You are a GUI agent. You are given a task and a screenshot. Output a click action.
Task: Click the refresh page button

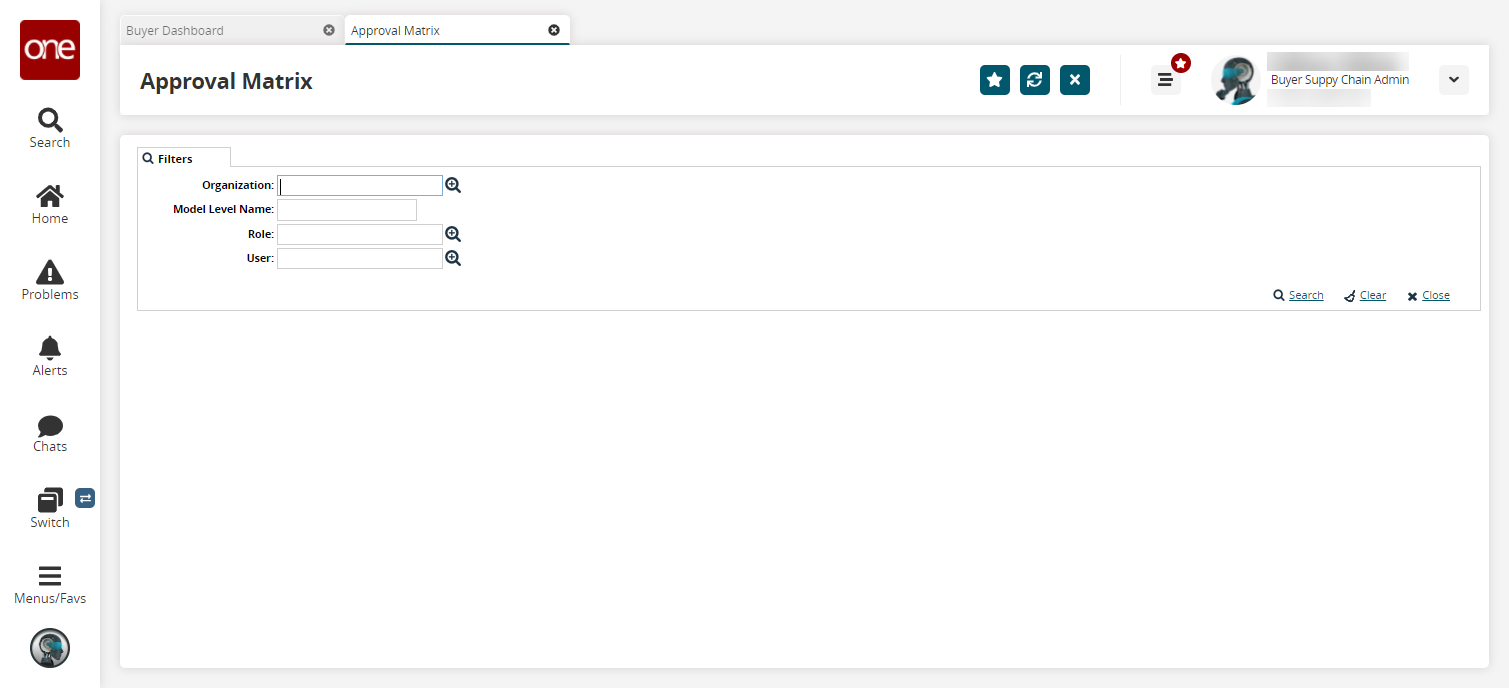1035,80
